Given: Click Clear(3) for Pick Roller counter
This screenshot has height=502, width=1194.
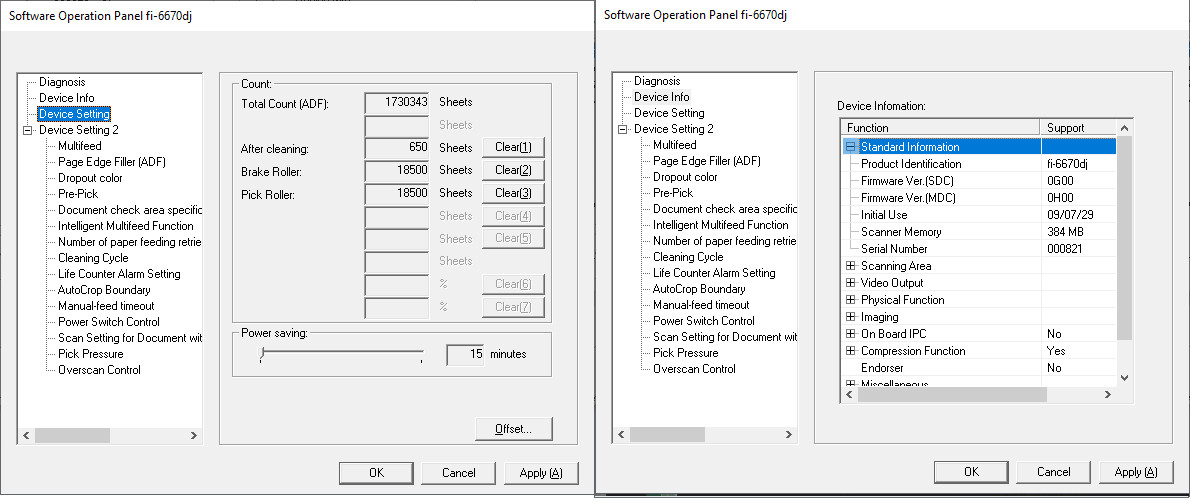Looking at the screenshot, I should [513, 193].
